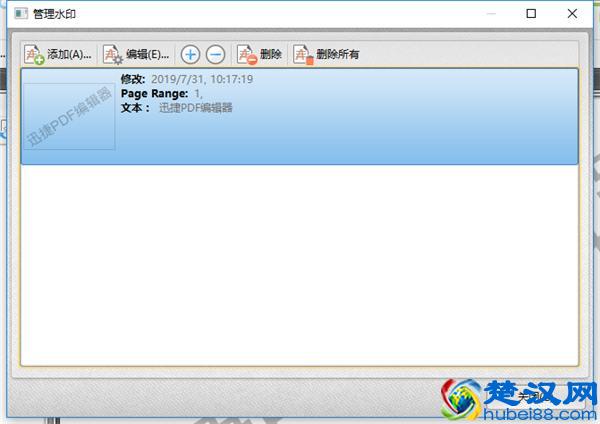This screenshot has width=600, height=424.
Task: Select the 迅捷PDF编辑器 watermark preview thumbnail
Action: click(x=69, y=116)
